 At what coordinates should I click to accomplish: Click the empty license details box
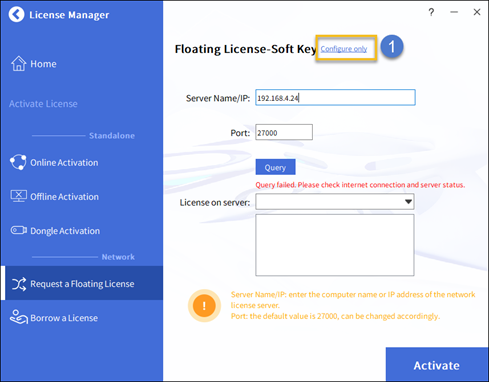click(x=335, y=245)
